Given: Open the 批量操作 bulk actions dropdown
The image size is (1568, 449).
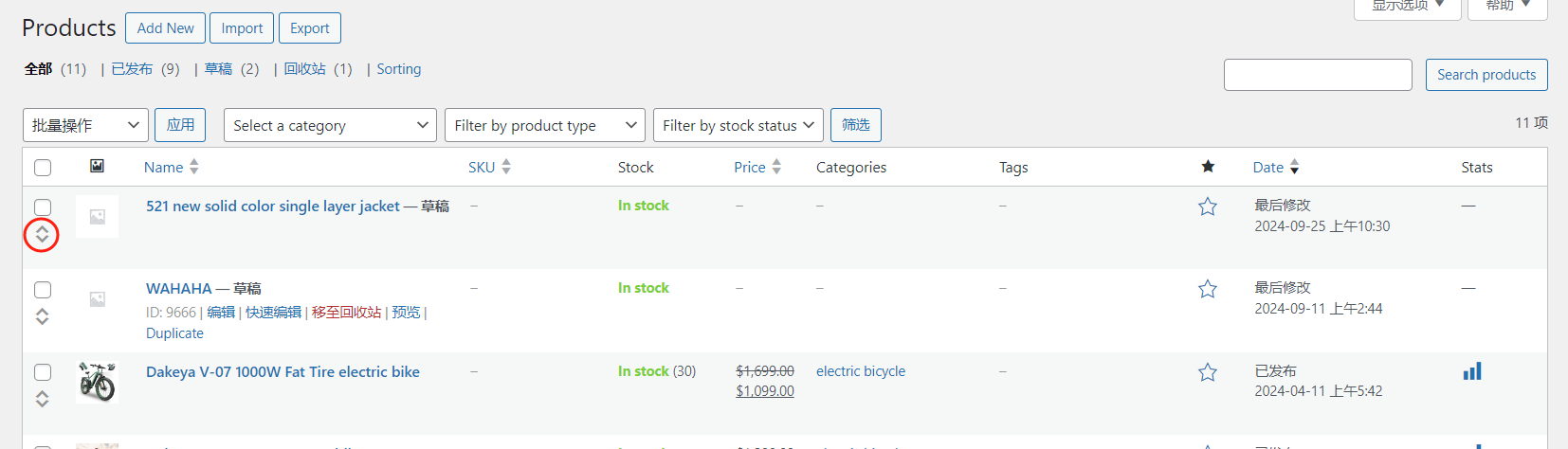Looking at the screenshot, I should pos(85,125).
